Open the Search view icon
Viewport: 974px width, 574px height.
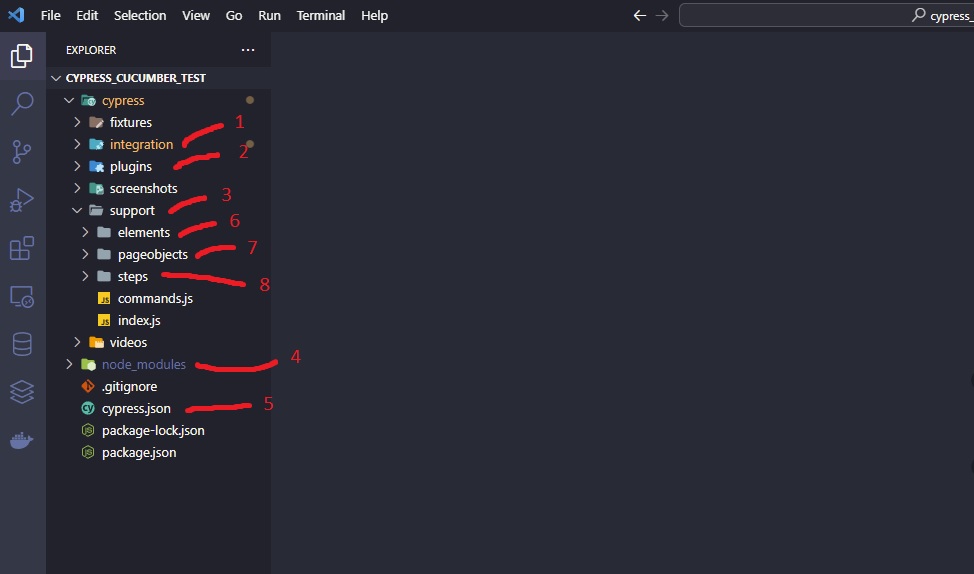point(22,104)
